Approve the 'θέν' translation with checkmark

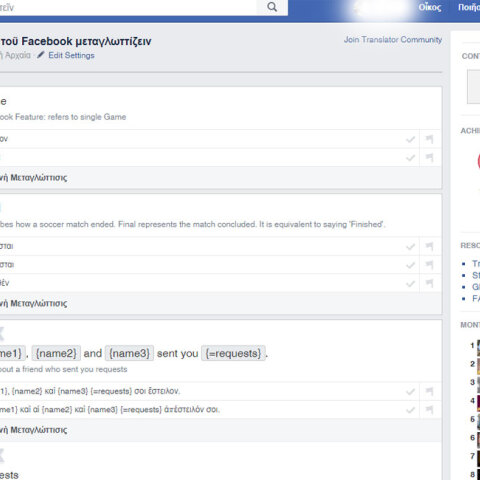click(410, 283)
